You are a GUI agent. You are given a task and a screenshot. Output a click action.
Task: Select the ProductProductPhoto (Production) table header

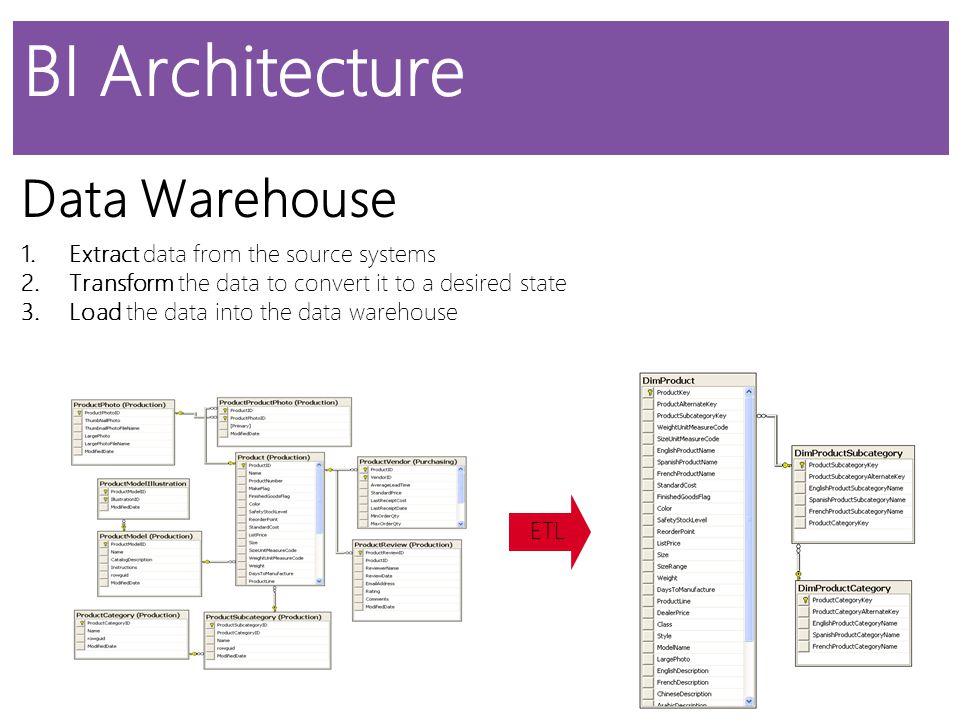285,402
